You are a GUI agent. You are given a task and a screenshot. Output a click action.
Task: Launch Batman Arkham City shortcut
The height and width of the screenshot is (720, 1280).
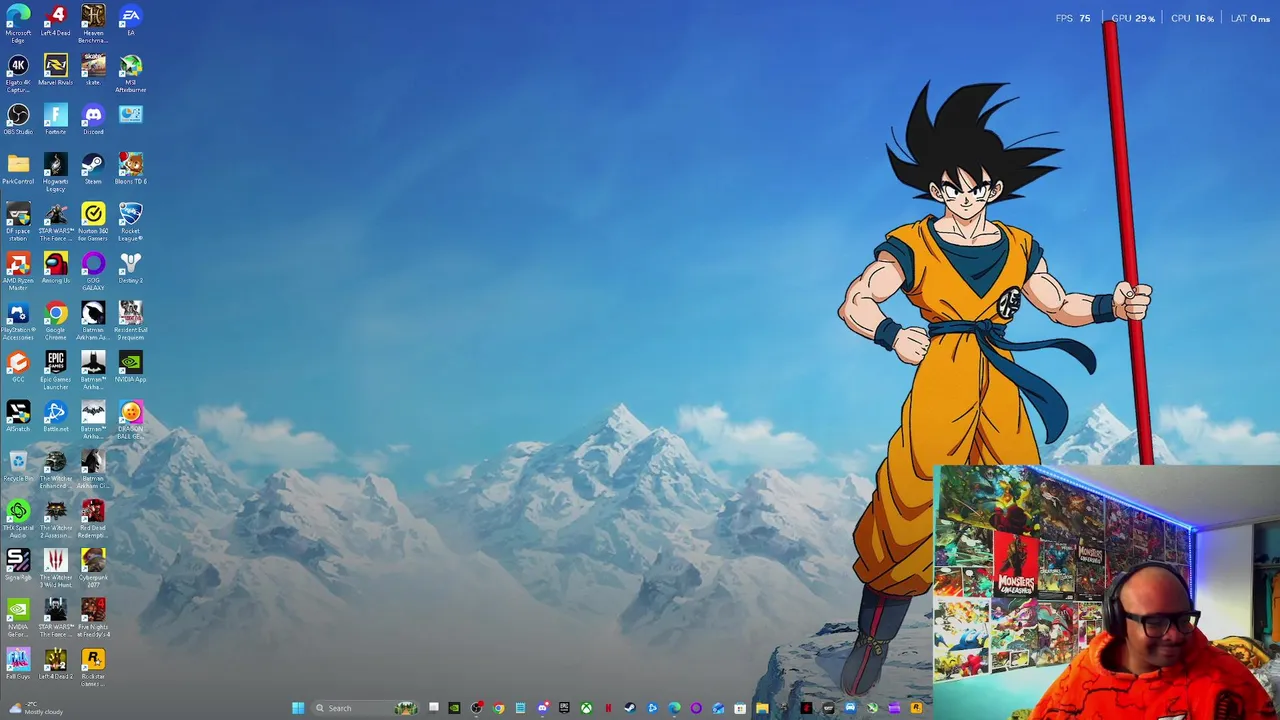tap(93, 469)
